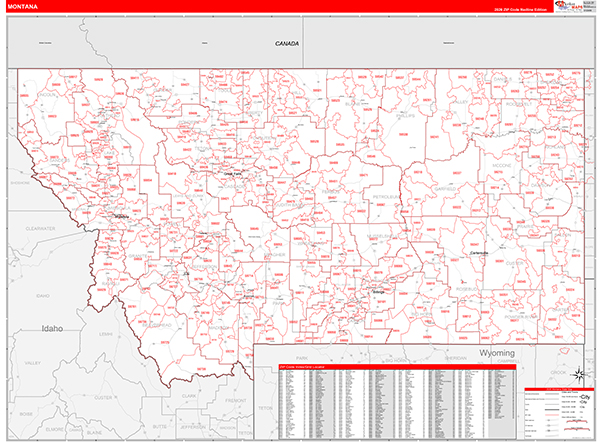Click the PRAIRIE county label

click(525, 227)
